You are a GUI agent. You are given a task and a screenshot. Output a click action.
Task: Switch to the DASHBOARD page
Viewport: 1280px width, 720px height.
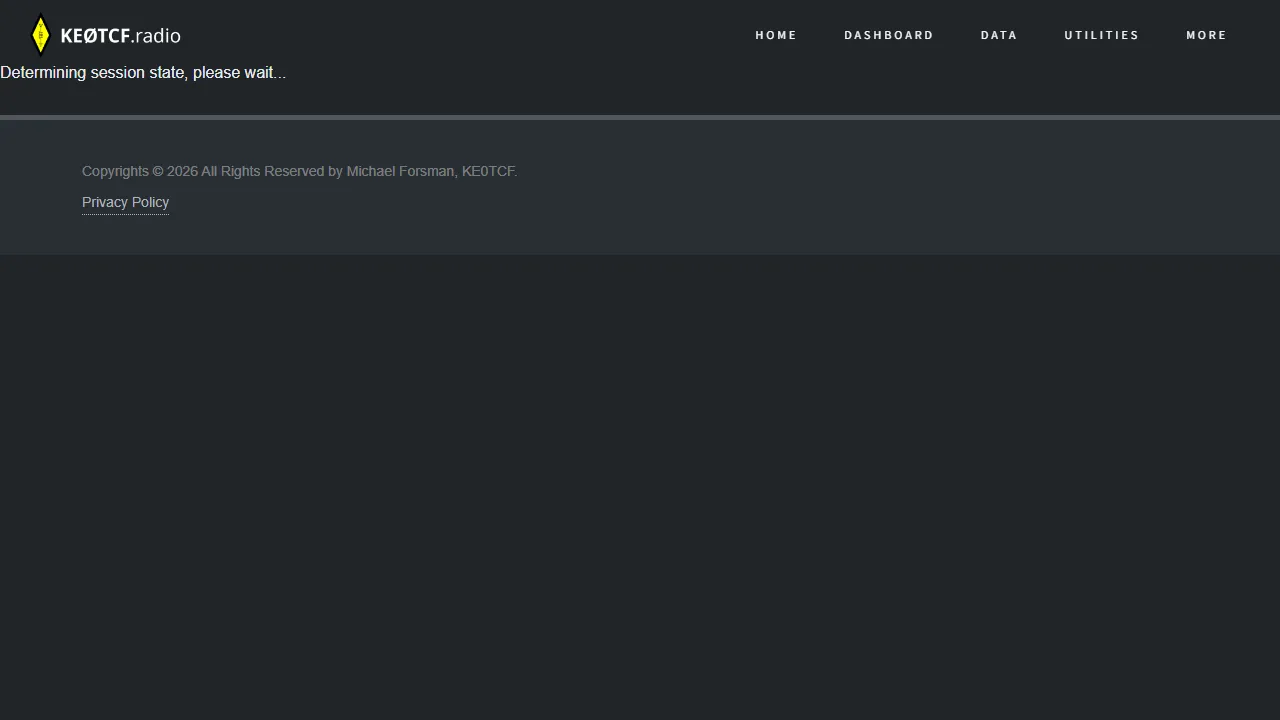point(888,35)
